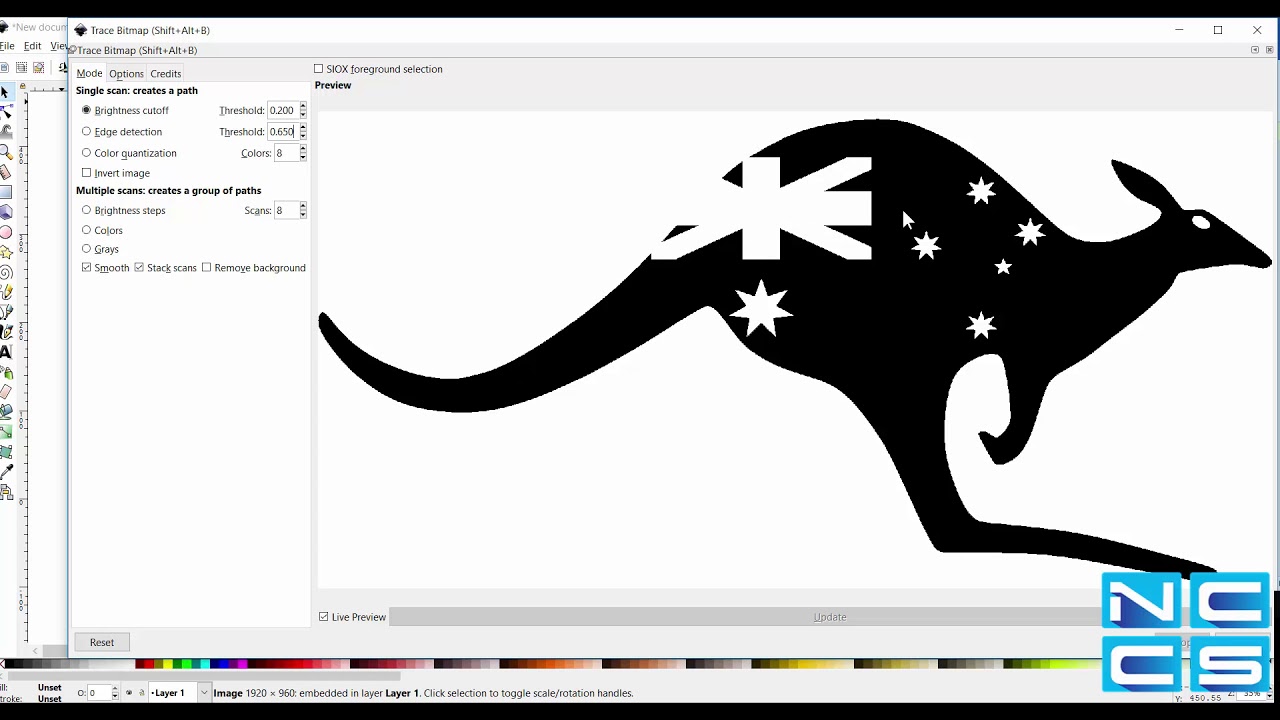Click the Inkscape logo in dialog title bar
1280x720 pixels.
tap(81, 30)
